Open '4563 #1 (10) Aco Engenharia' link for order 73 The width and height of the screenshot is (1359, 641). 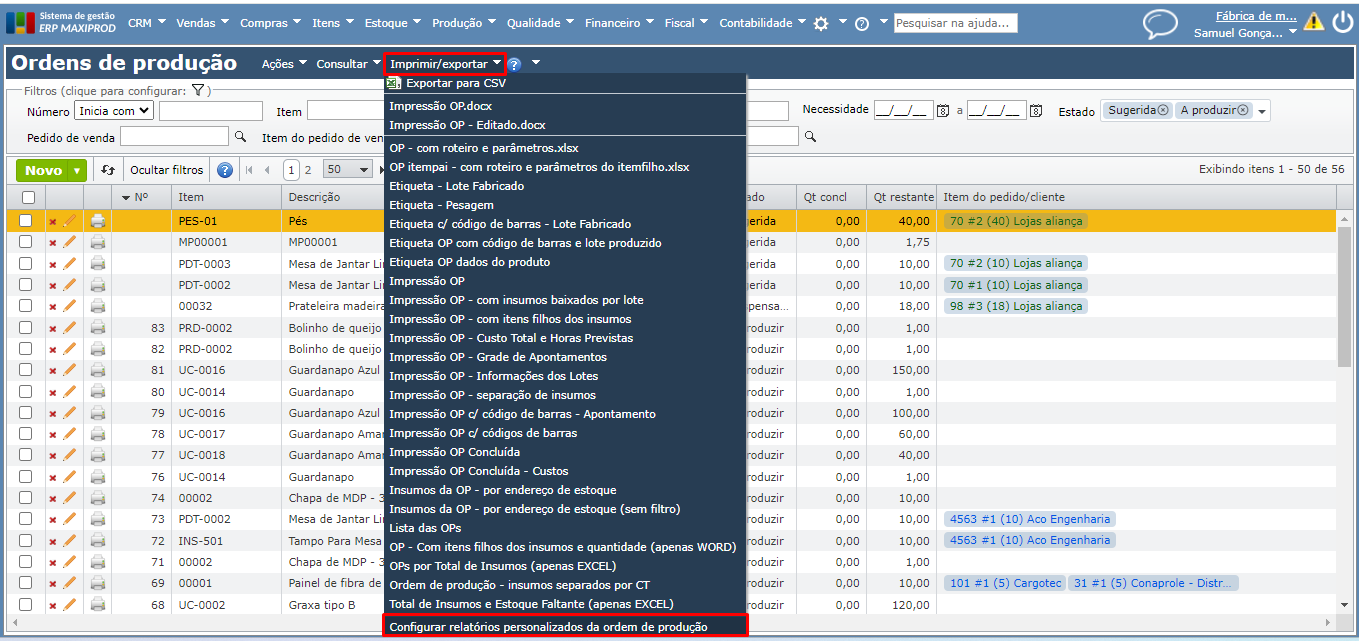tap(1028, 519)
